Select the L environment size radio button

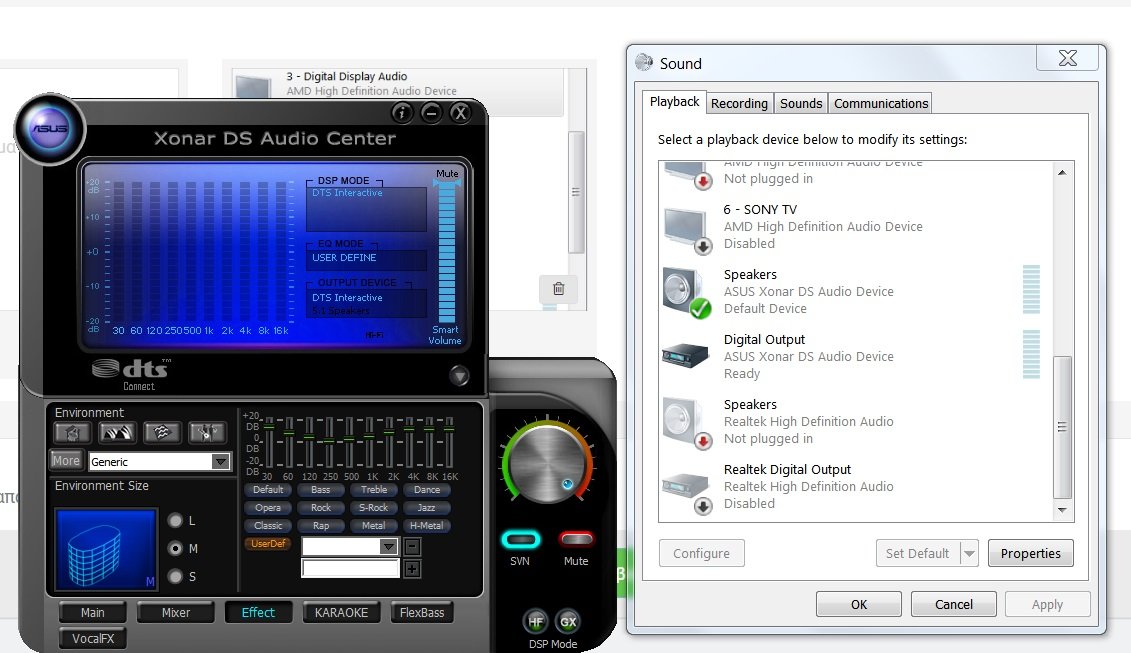coord(175,520)
